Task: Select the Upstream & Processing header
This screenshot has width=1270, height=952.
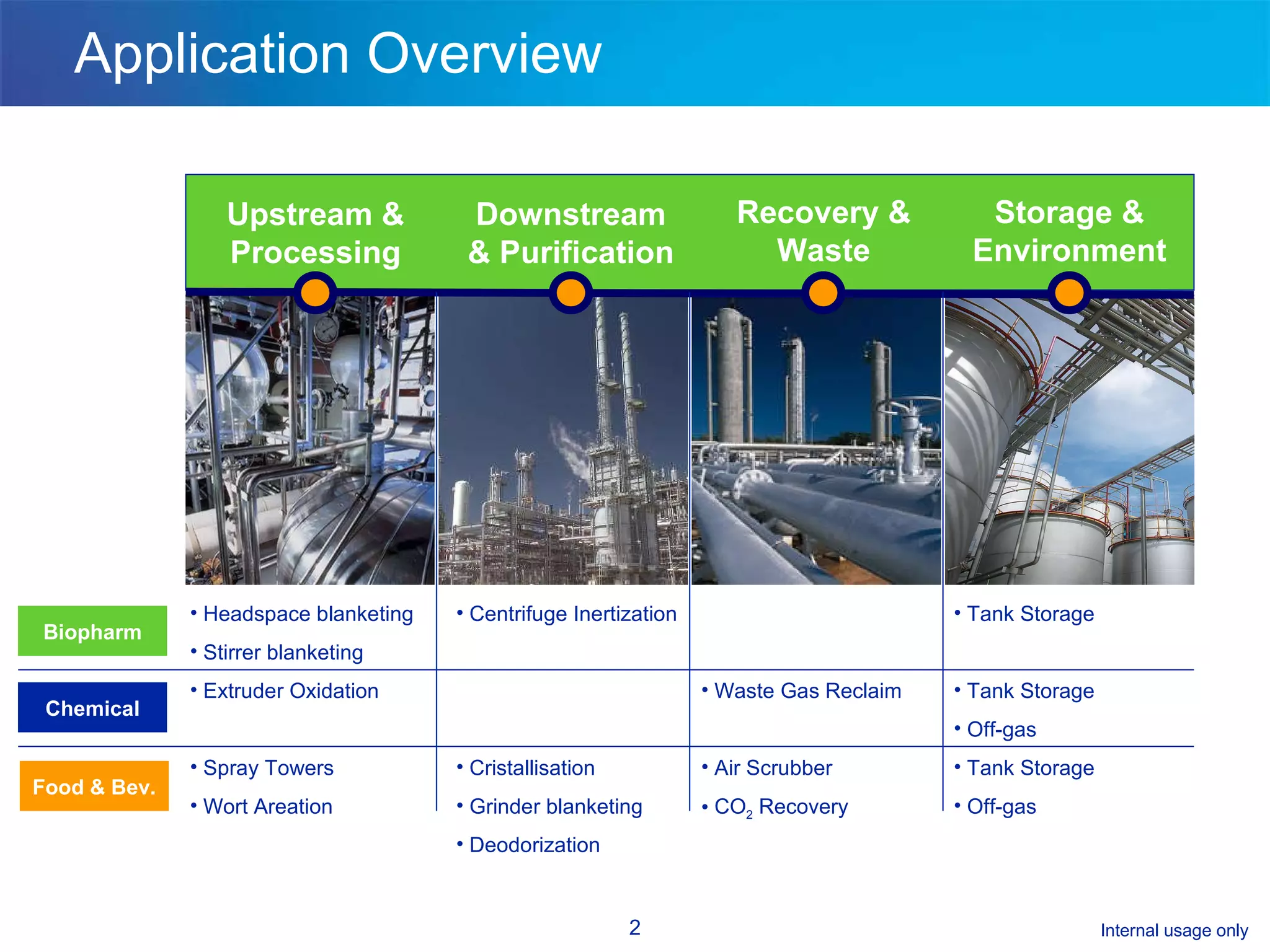Action: tap(315, 233)
